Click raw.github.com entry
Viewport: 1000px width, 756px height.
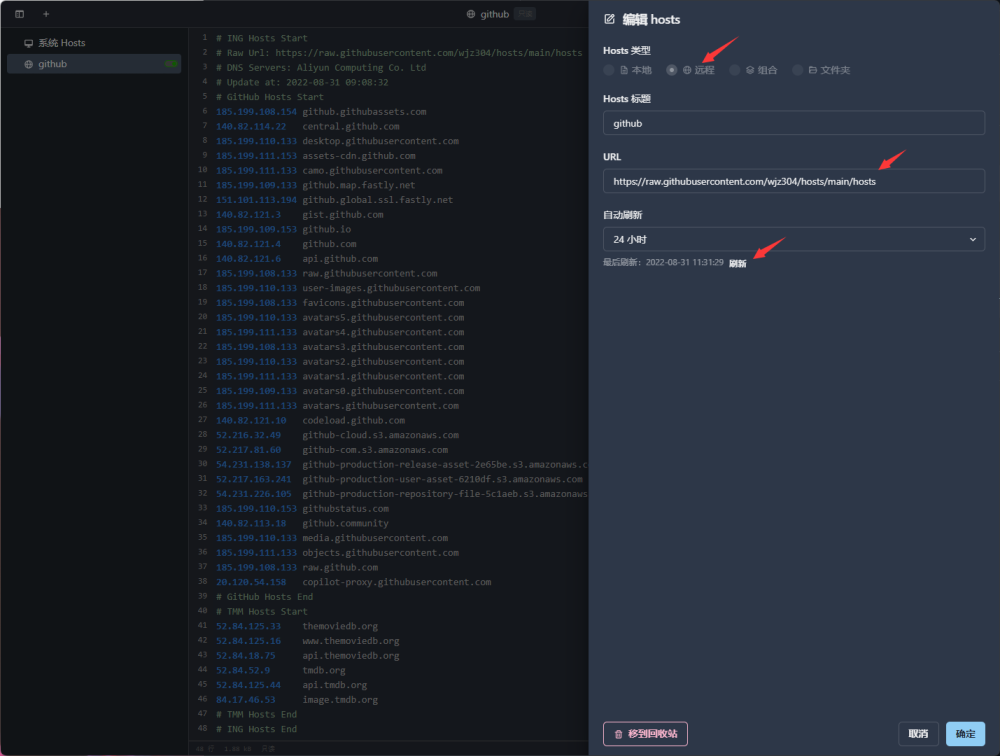point(340,567)
